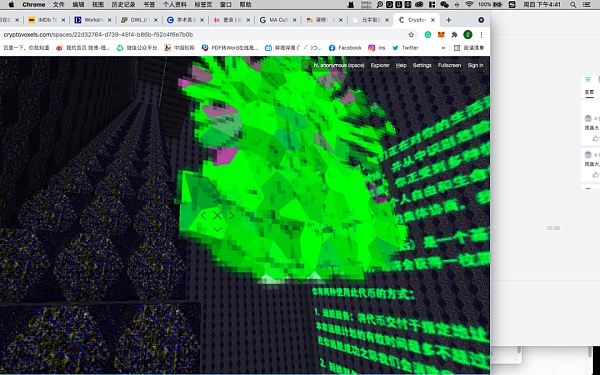This screenshot has width=600, height=375.
Task: Open the Grammarly extension icon
Action: [x=428, y=35]
